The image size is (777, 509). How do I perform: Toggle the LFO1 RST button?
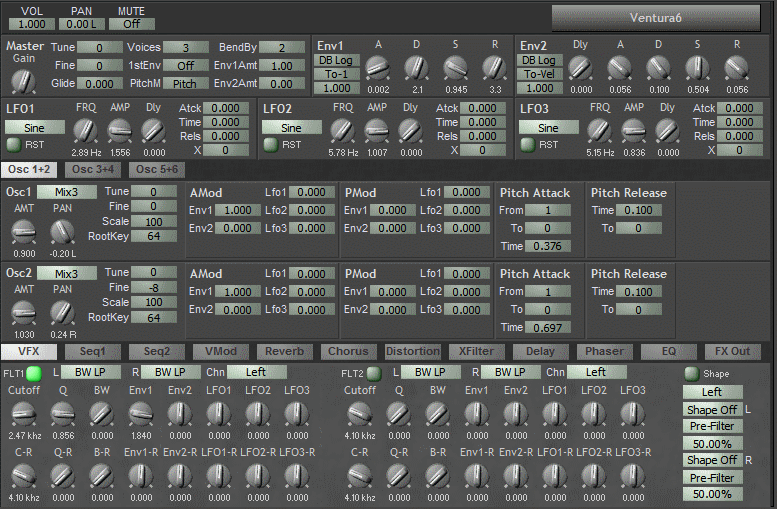[x=13, y=145]
